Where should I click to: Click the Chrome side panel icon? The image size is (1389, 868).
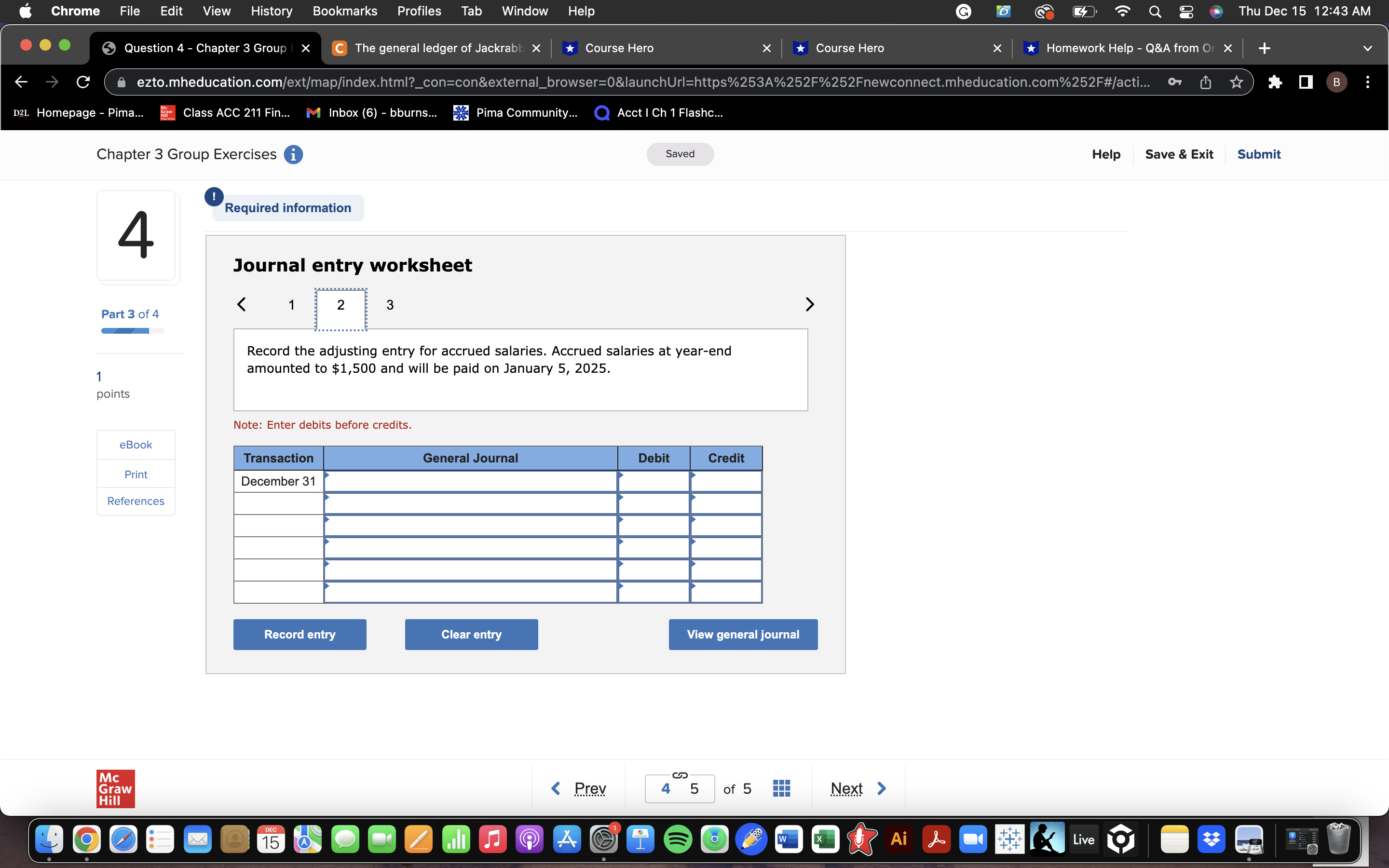[1306, 82]
